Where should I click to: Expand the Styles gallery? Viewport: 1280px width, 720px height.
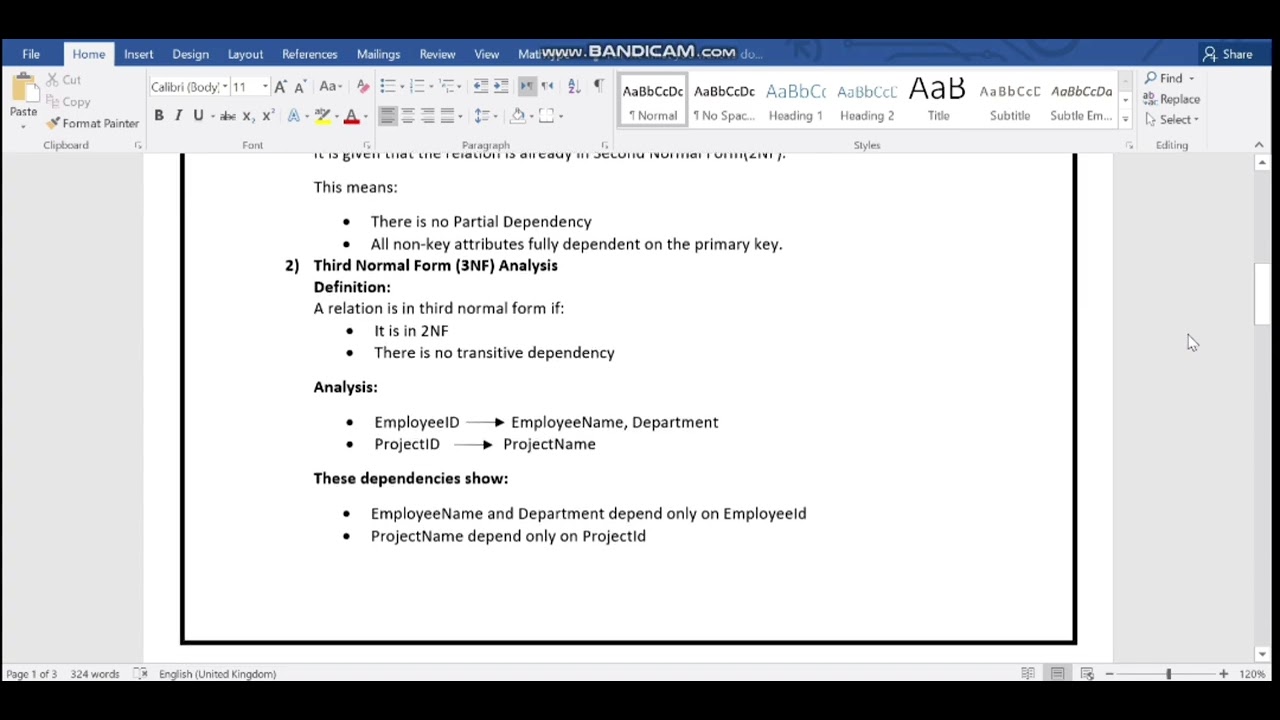click(x=1125, y=119)
